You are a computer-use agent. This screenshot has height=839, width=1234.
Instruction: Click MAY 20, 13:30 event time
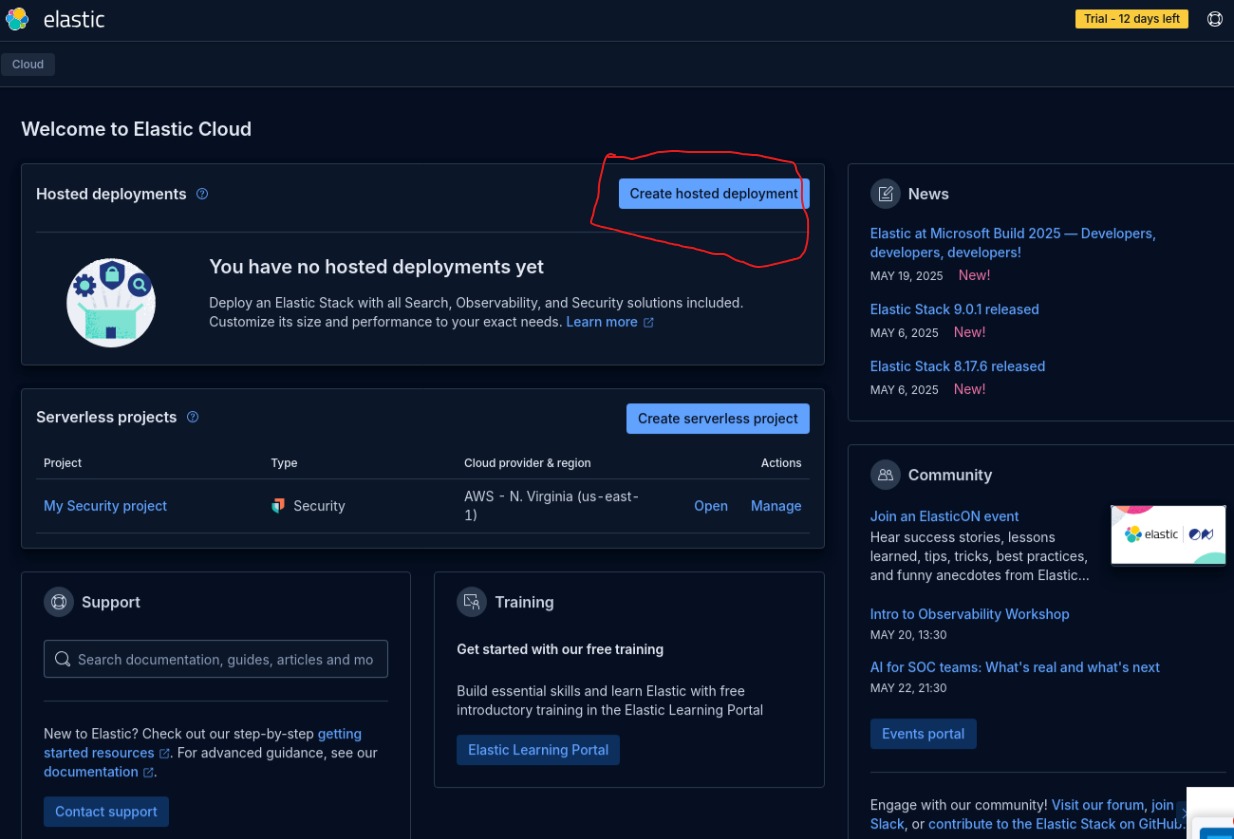click(x=908, y=635)
